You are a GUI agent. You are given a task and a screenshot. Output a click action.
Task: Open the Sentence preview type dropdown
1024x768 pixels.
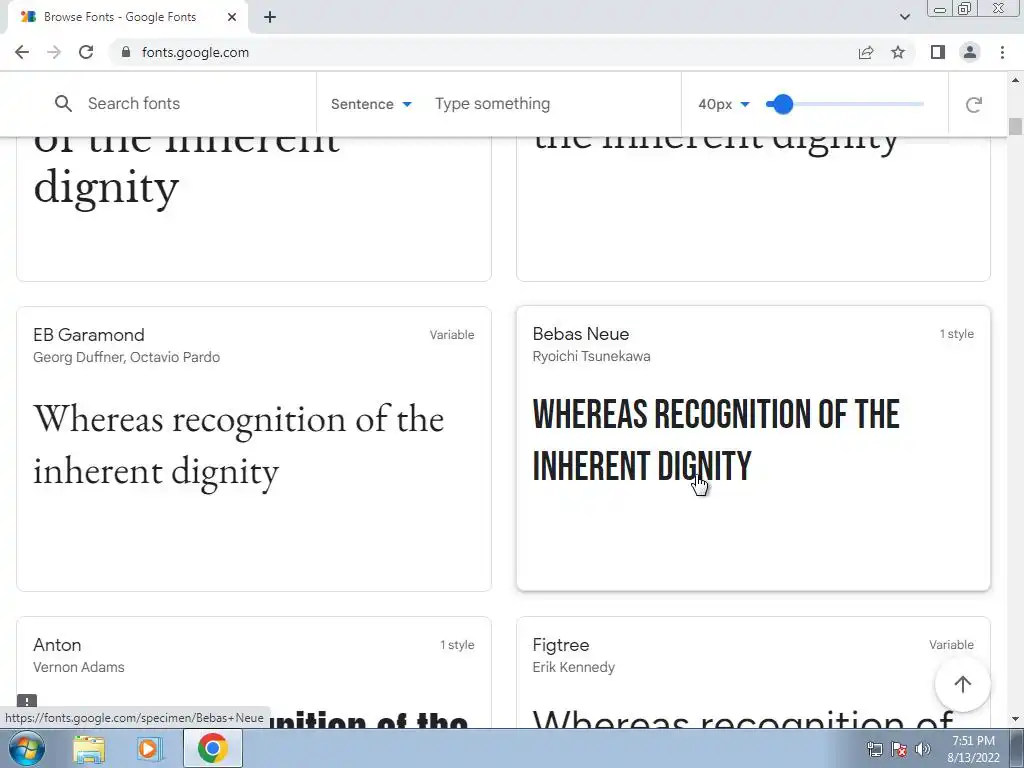[371, 104]
